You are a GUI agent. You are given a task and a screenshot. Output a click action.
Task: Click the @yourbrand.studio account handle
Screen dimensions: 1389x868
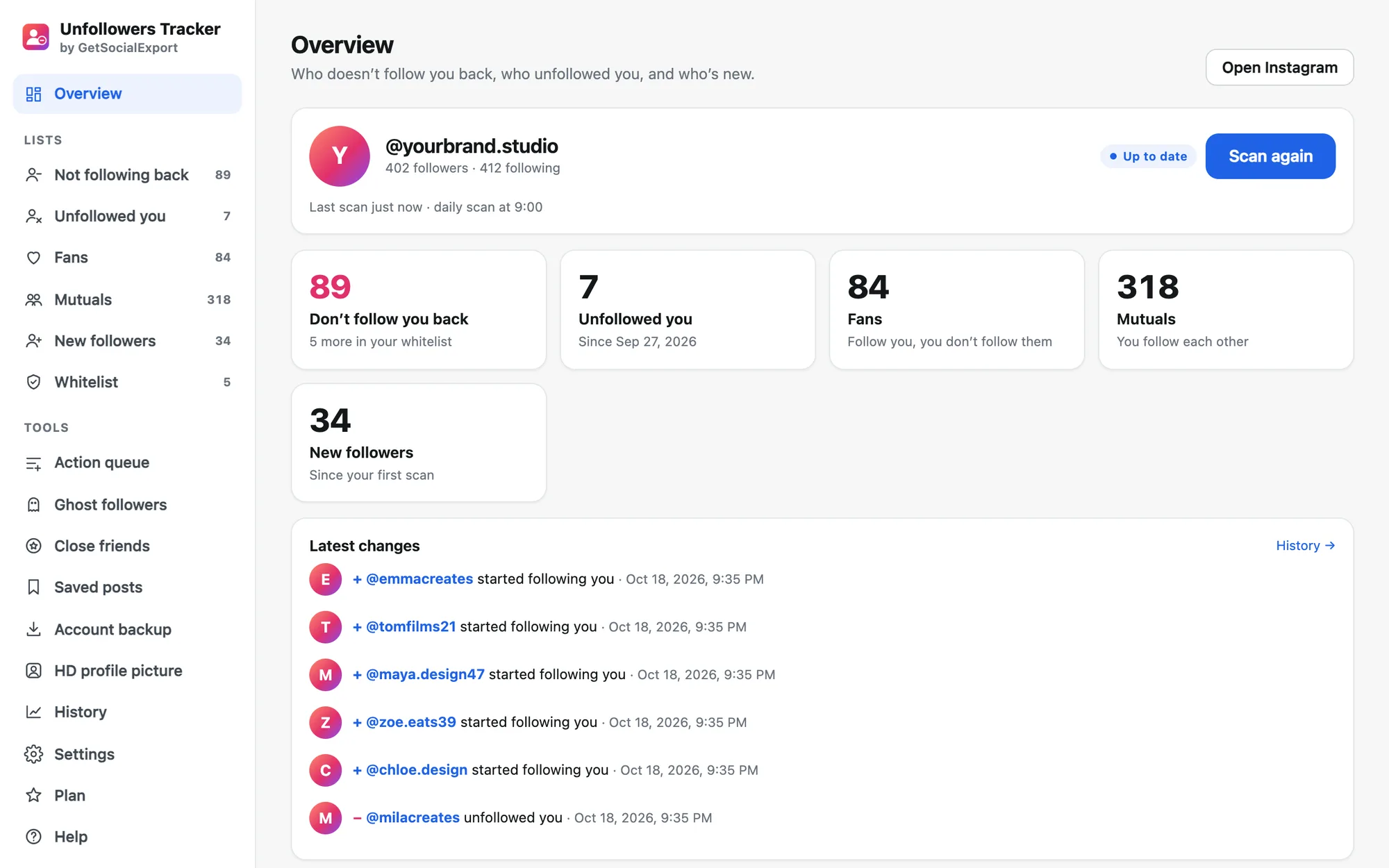(472, 147)
